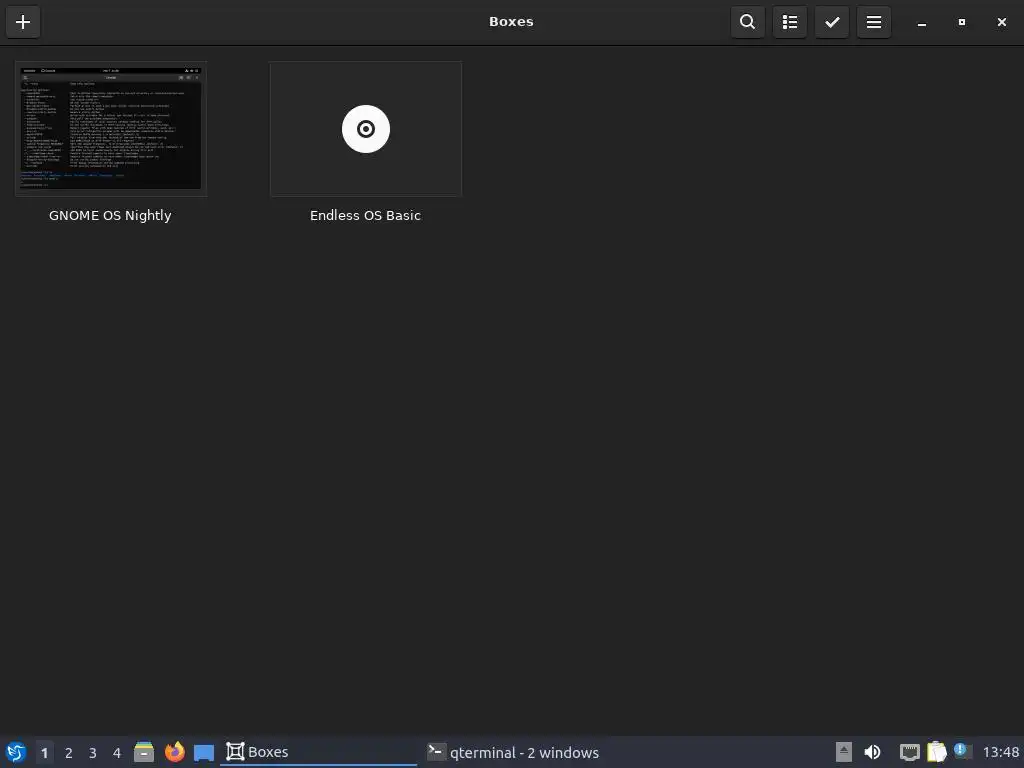Launch file manager from taskbar
1024x768 pixels.
point(144,752)
